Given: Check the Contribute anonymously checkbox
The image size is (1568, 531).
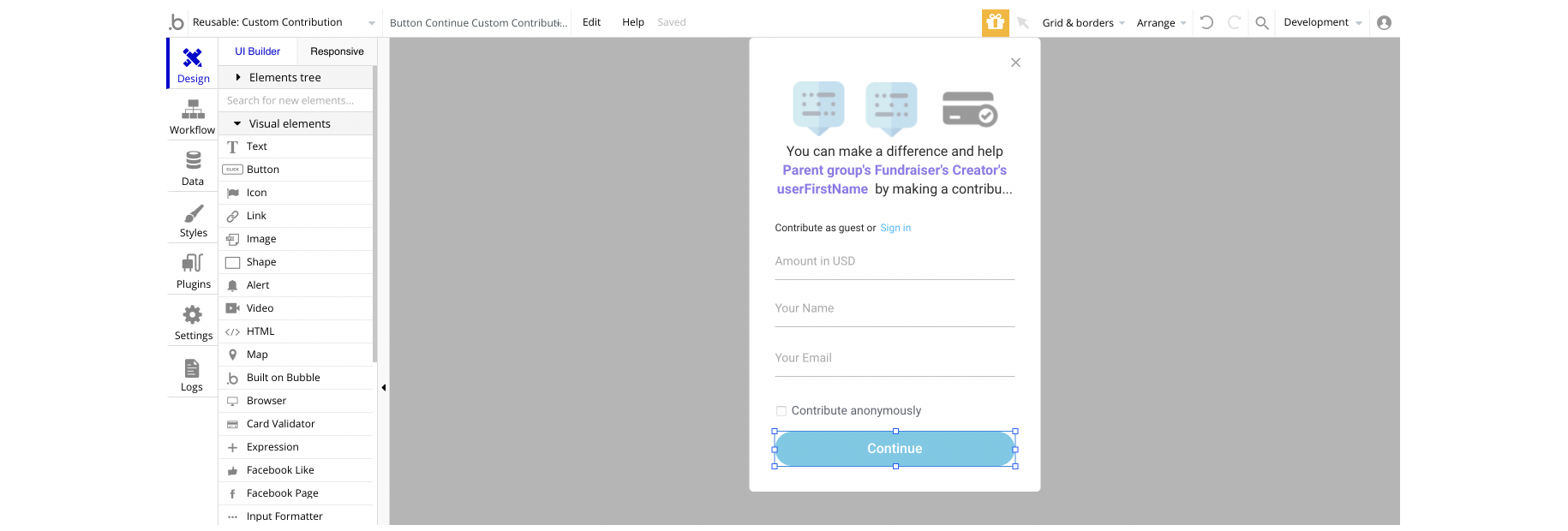Looking at the screenshot, I should (781, 411).
